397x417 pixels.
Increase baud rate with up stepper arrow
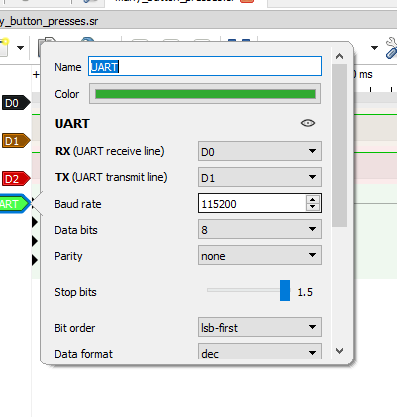tap(312, 199)
